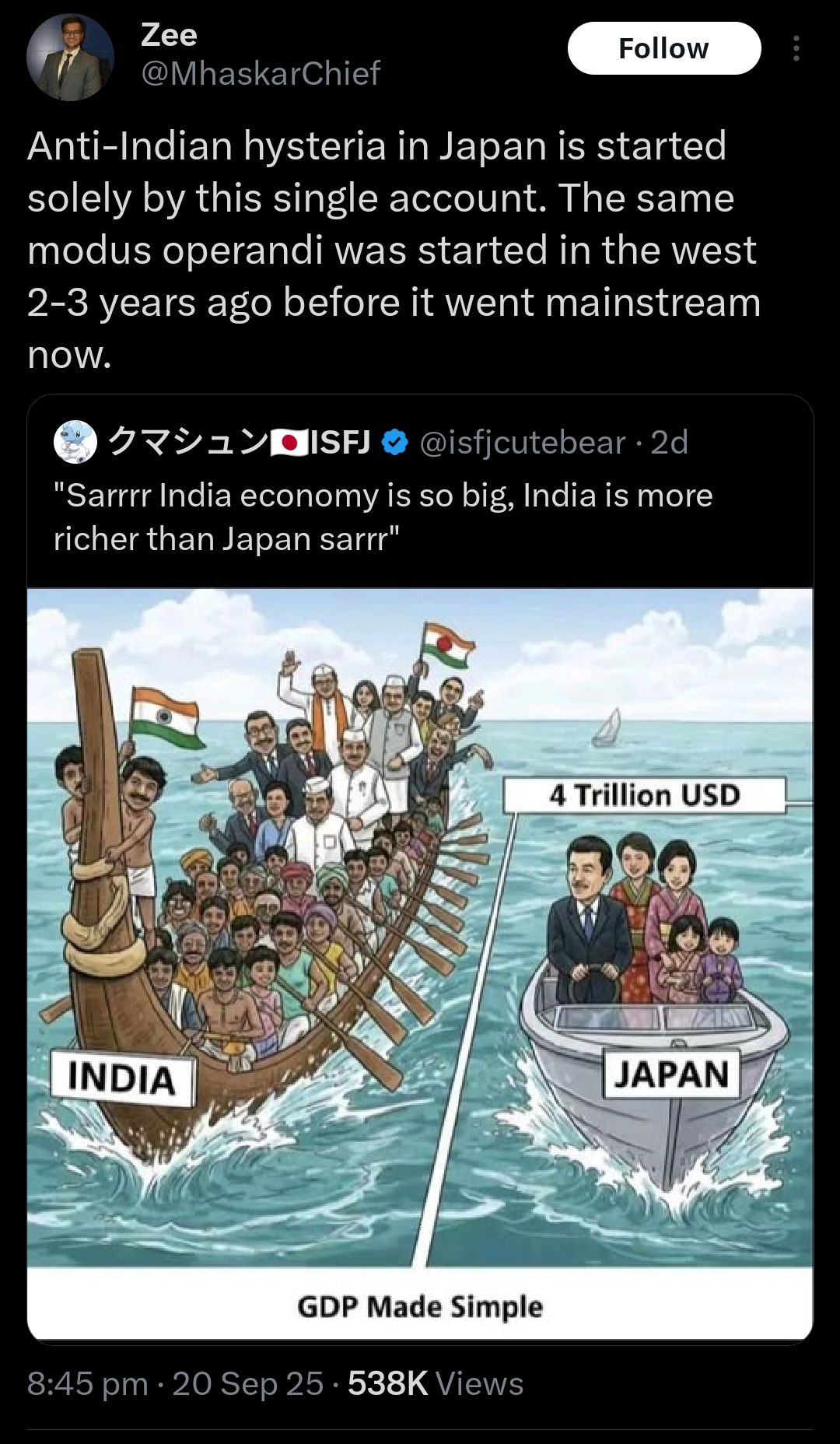Click the 8:45 pm timestamp
840x1444 pixels.
tap(87, 1383)
